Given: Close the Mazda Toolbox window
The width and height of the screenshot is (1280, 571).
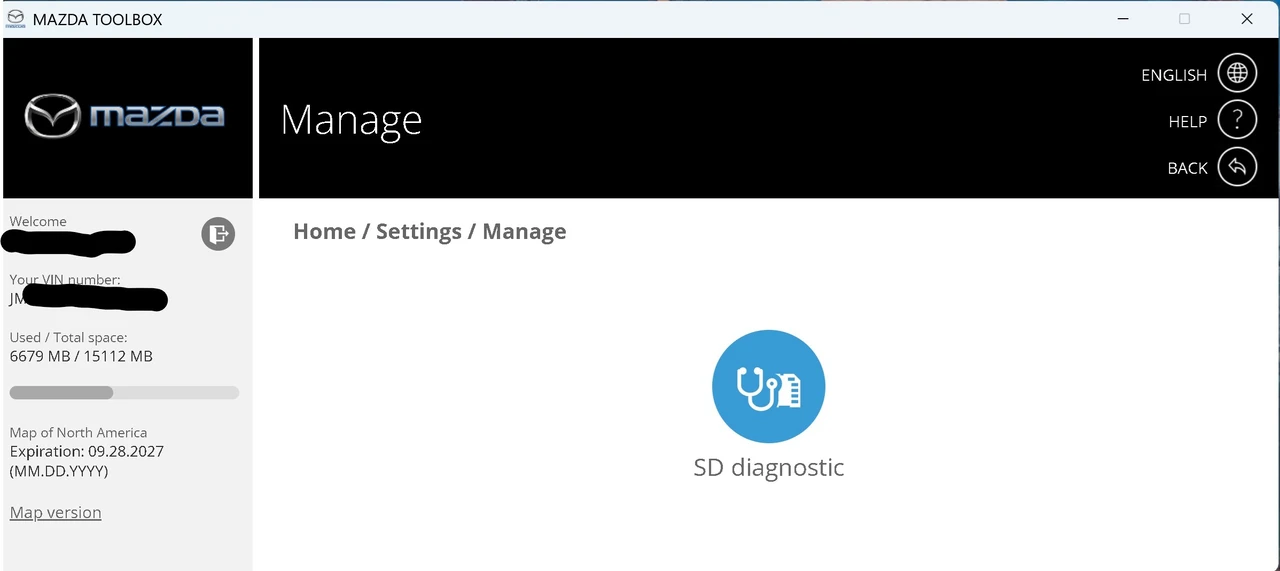Looking at the screenshot, I should (1247, 19).
